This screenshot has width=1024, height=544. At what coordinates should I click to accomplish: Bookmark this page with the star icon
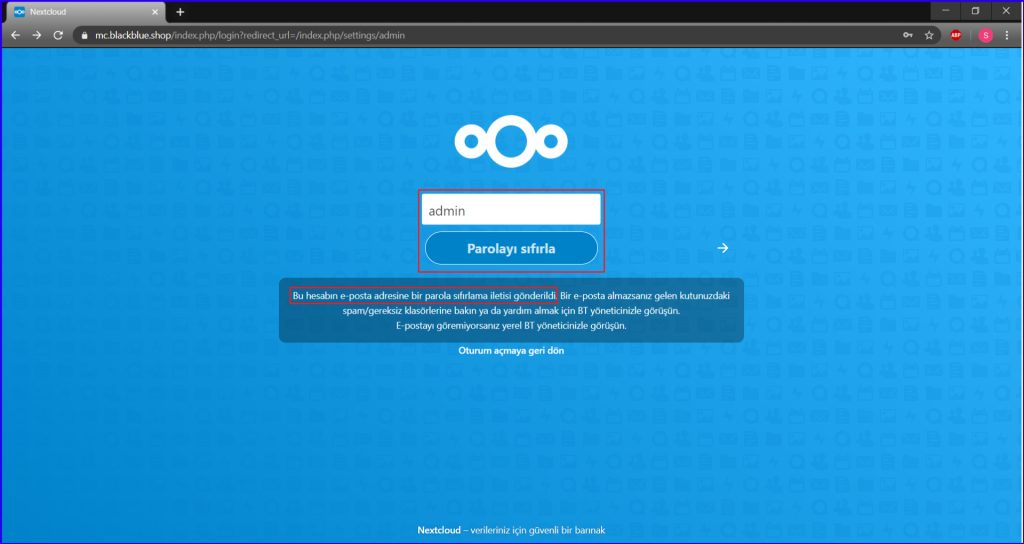point(929,35)
